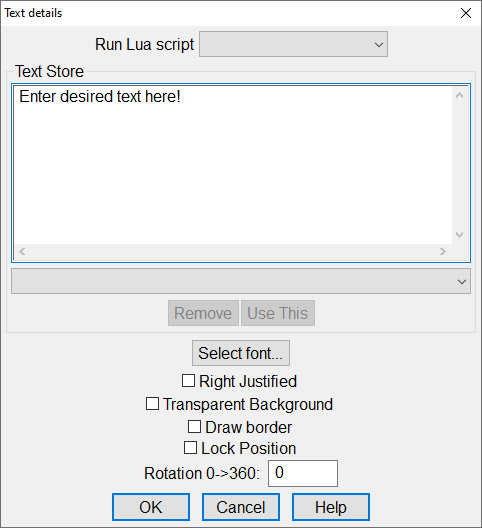Viewport: 482px width, 528px height.
Task: Confirm with the OK button
Action: click(151, 507)
